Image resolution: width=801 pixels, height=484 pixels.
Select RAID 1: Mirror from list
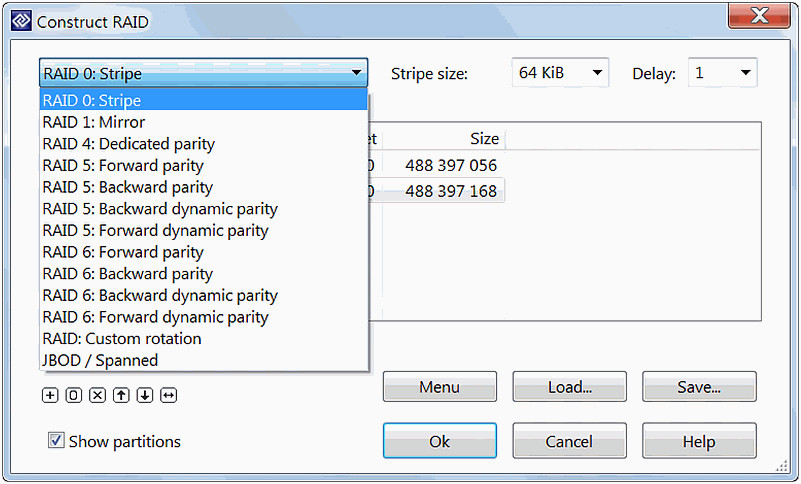(x=204, y=122)
